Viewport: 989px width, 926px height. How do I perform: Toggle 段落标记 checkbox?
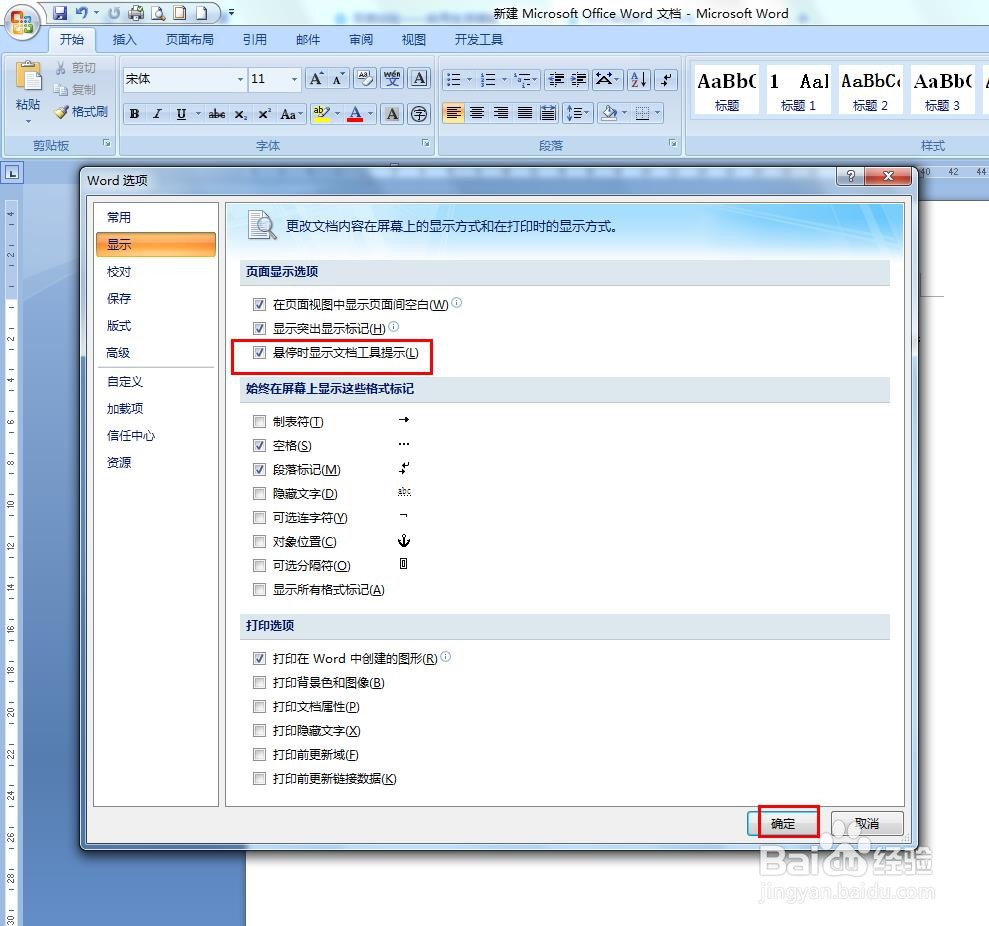click(259, 469)
